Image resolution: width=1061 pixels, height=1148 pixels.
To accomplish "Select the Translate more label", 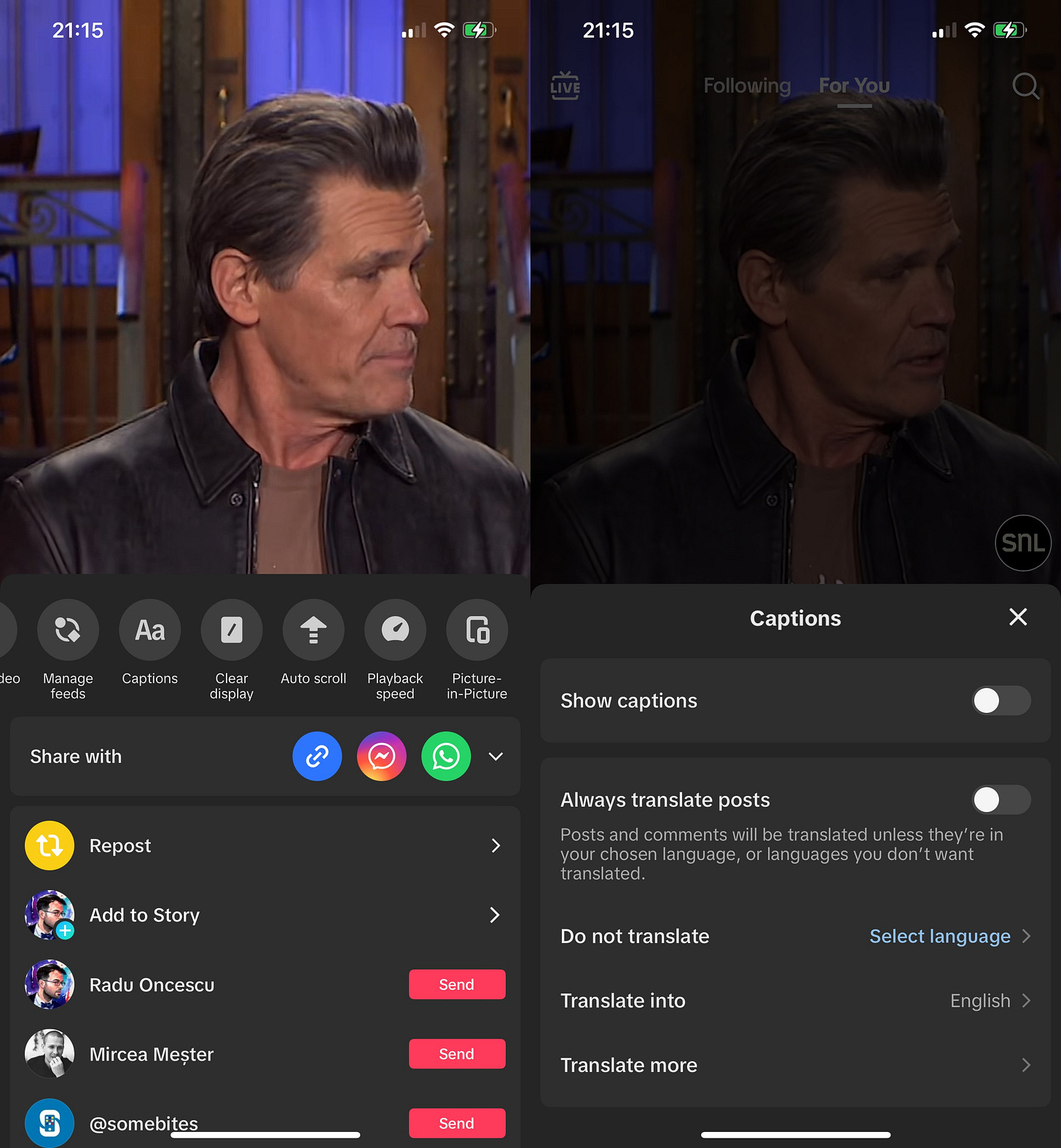I will (x=629, y=1065).
